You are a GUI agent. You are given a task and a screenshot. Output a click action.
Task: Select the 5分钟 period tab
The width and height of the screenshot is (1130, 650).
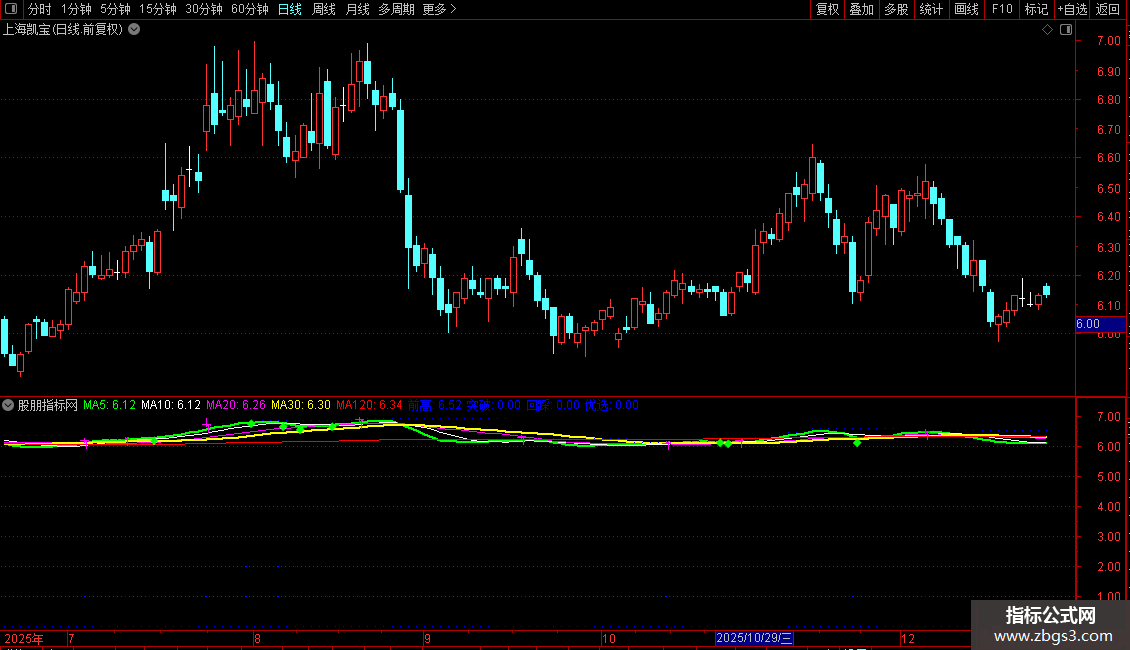[x=115, y=9]
